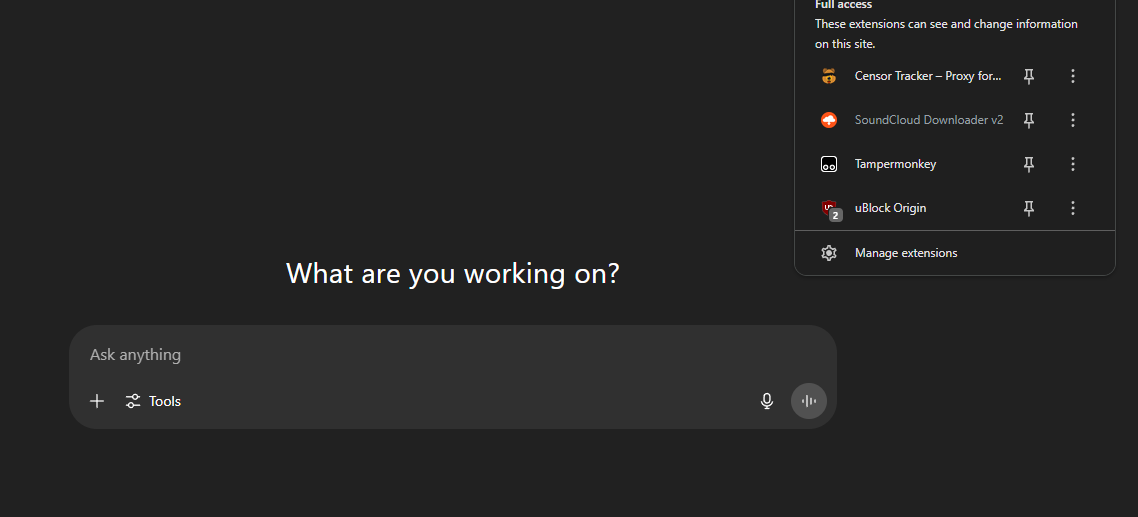Pin Tampermonkey to the toolbar
This screenshot has width=1138, height=517.
click(1029, 164)
